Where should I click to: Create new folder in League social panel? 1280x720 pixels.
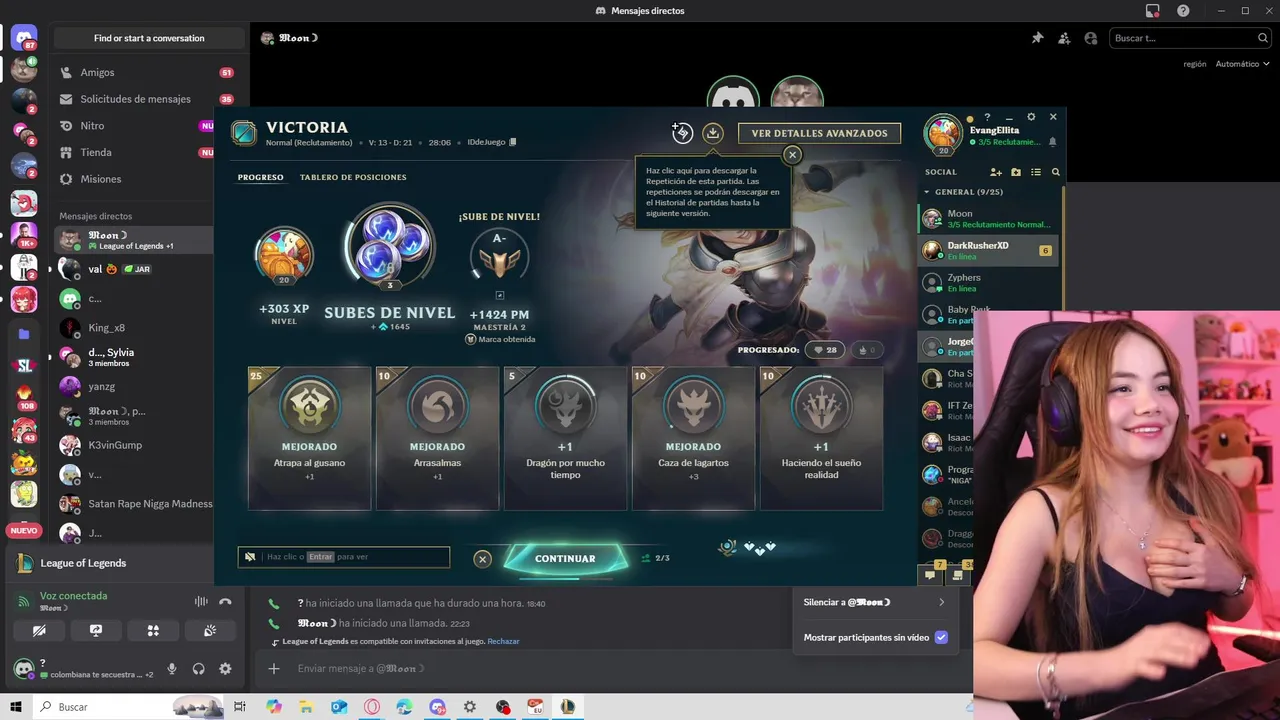pyautogui.click(x=1016, y=172)
